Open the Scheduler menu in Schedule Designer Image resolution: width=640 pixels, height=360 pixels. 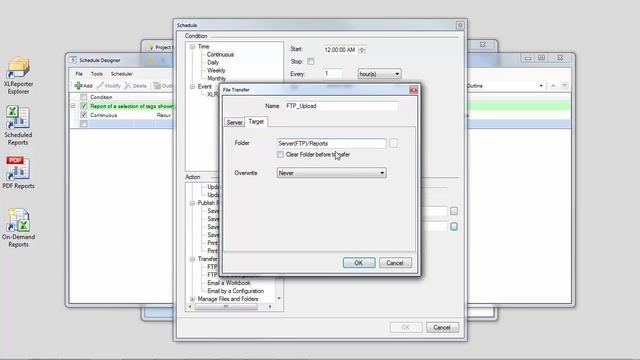point(122,74)
